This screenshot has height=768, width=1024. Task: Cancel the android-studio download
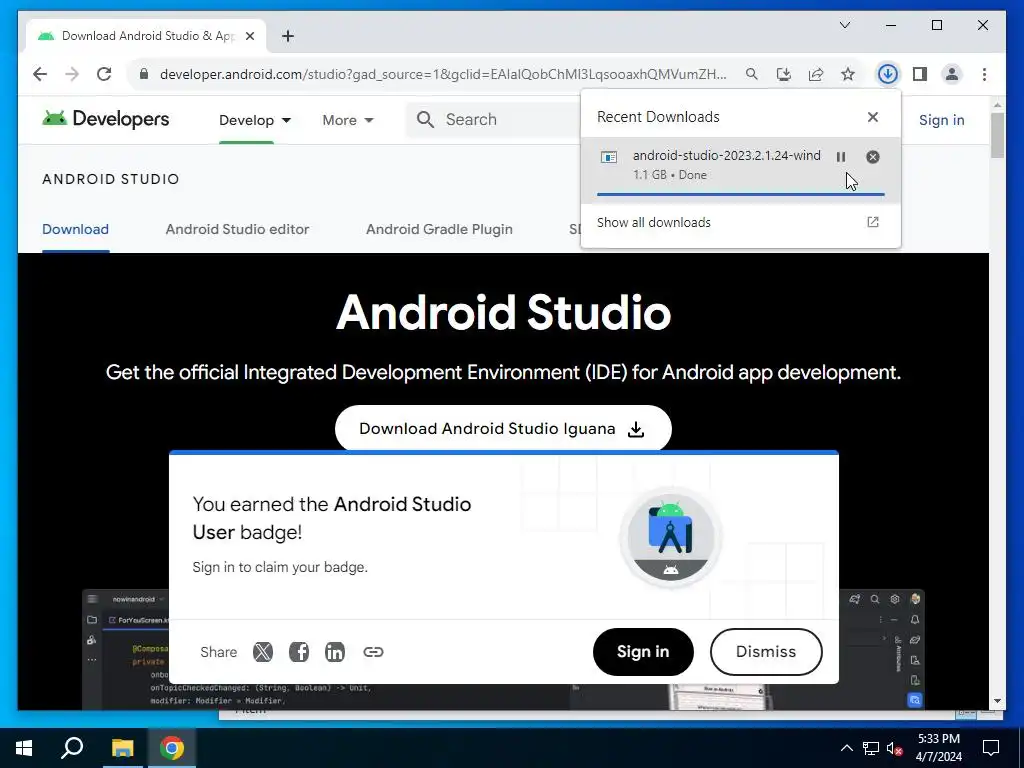tap(872, 157)
